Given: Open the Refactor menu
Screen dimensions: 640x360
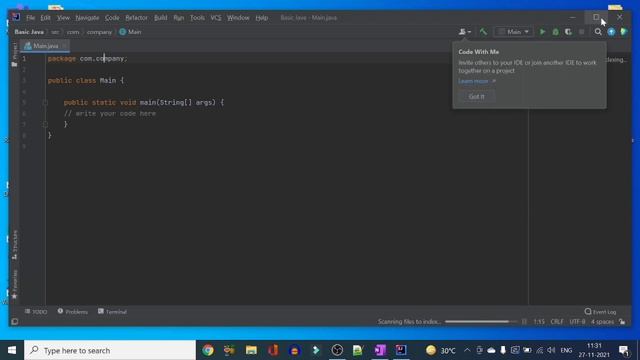Looking at the screenshot, I should click(x=136, y=18).
